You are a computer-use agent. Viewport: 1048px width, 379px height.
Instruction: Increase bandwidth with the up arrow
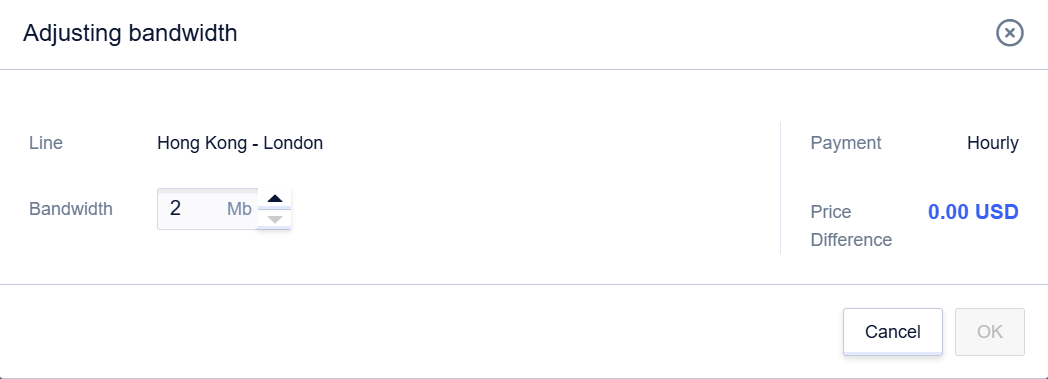[275, 199]
